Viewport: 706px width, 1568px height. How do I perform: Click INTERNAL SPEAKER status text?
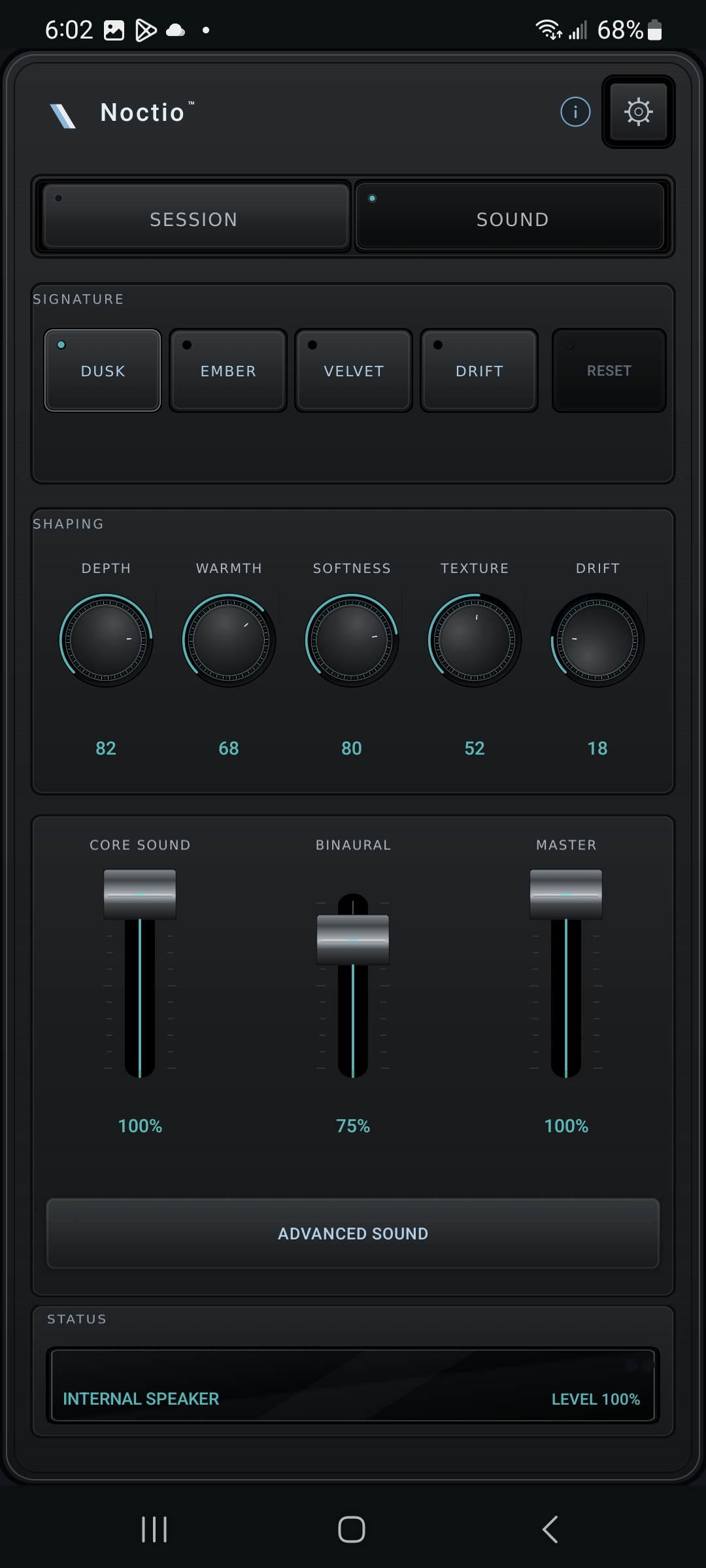(x=141, y=1399)
